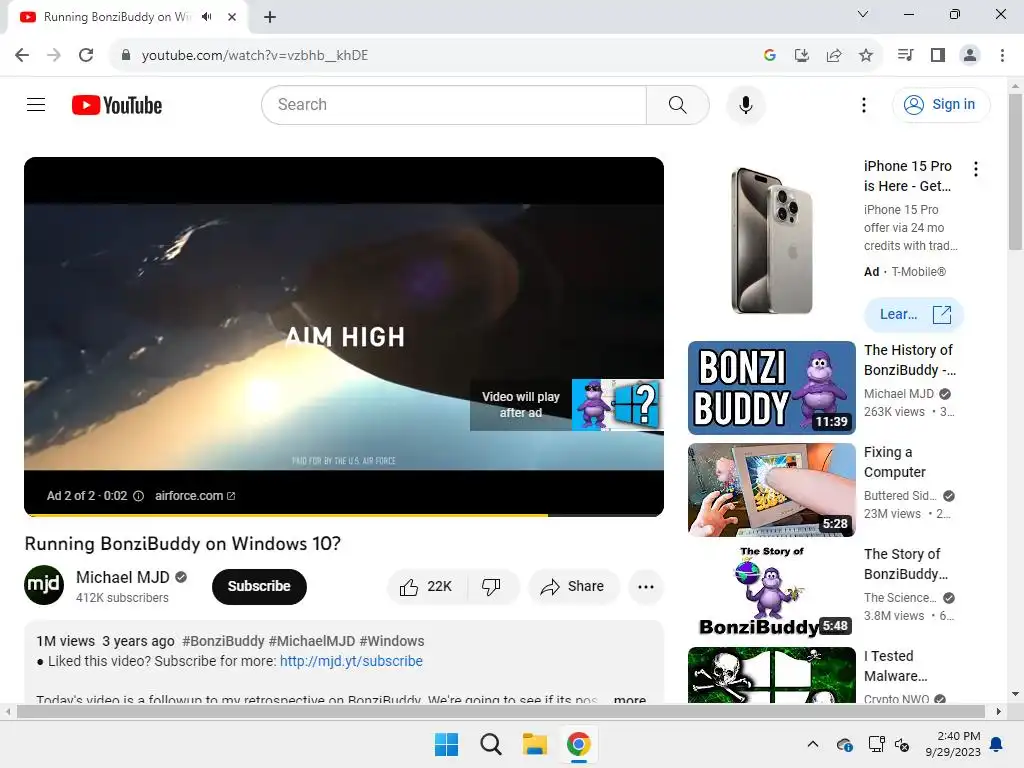Close the BonziBuddy tab

click(x=232, y=17)
